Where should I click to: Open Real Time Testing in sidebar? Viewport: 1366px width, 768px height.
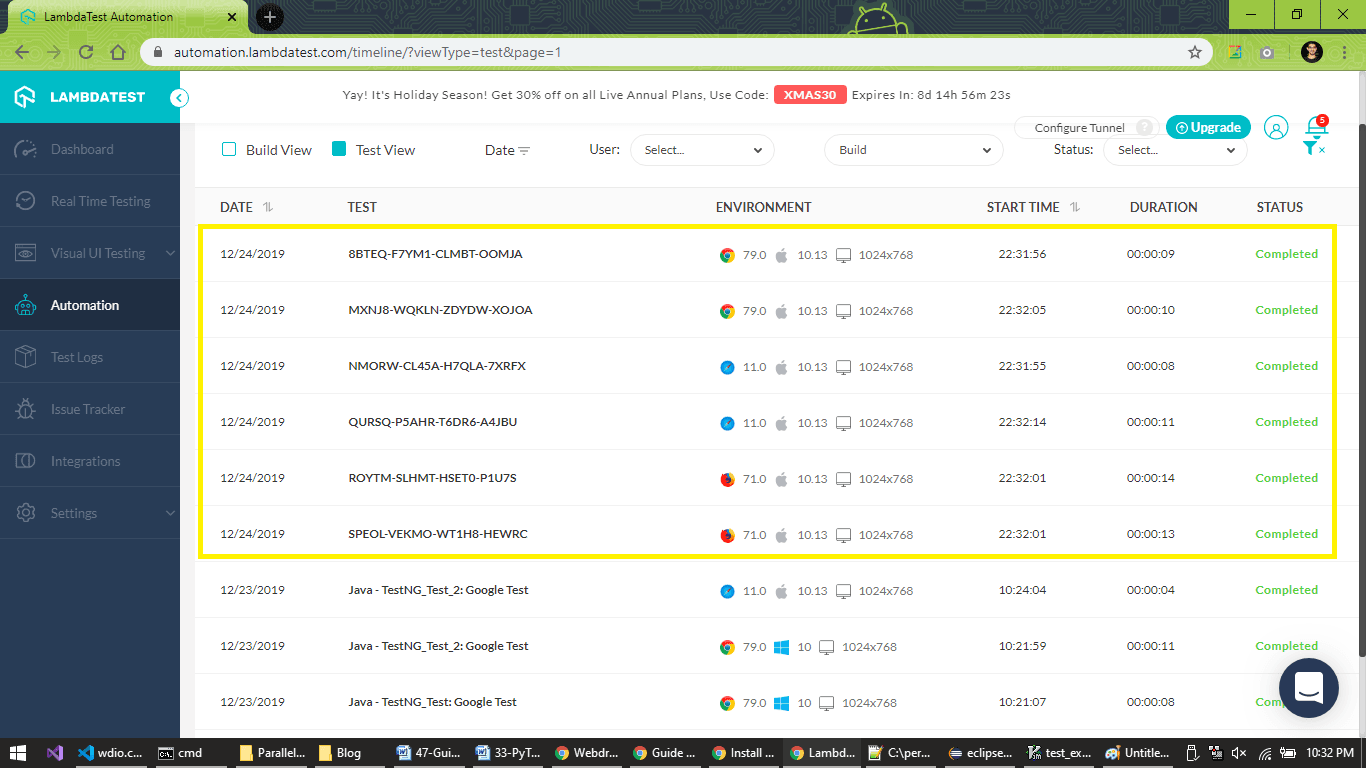pos(100,201)
